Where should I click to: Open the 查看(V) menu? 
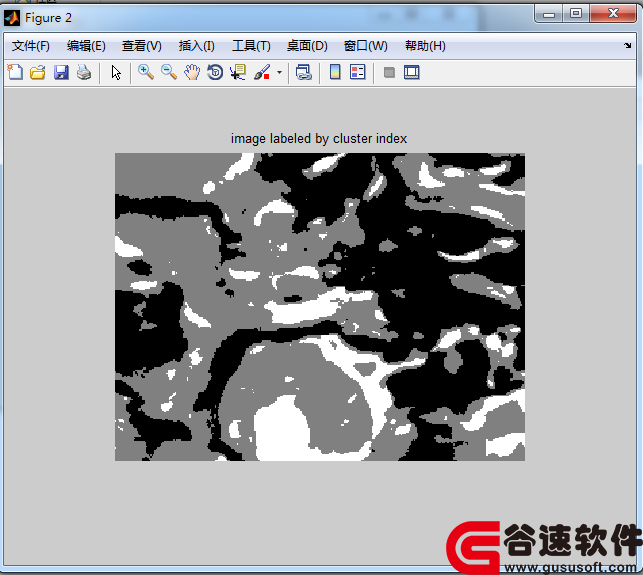point(142,46)
